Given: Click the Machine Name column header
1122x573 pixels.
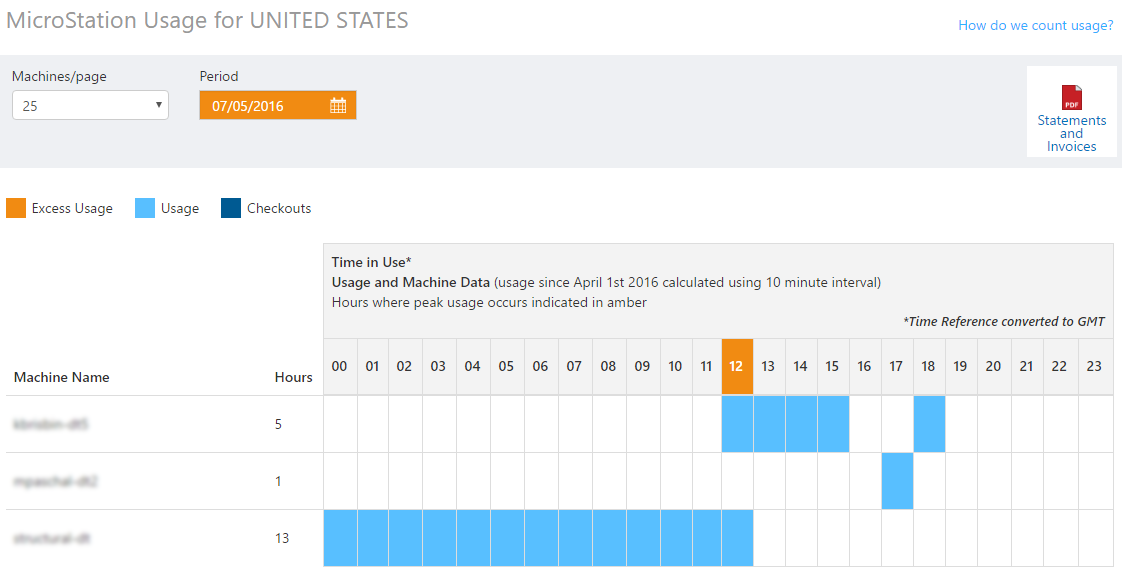Looking at the screenshot, I should tap(62, 377).
